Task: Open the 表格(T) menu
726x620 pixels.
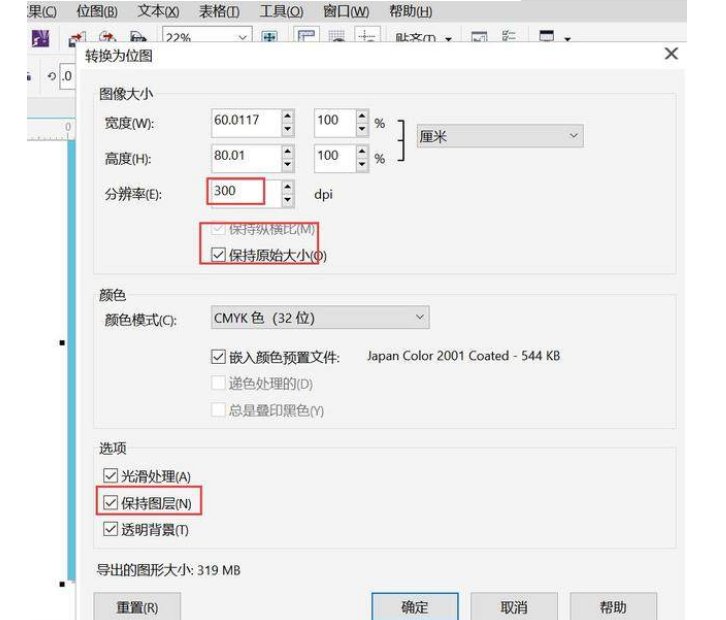Action: point(219,10)
